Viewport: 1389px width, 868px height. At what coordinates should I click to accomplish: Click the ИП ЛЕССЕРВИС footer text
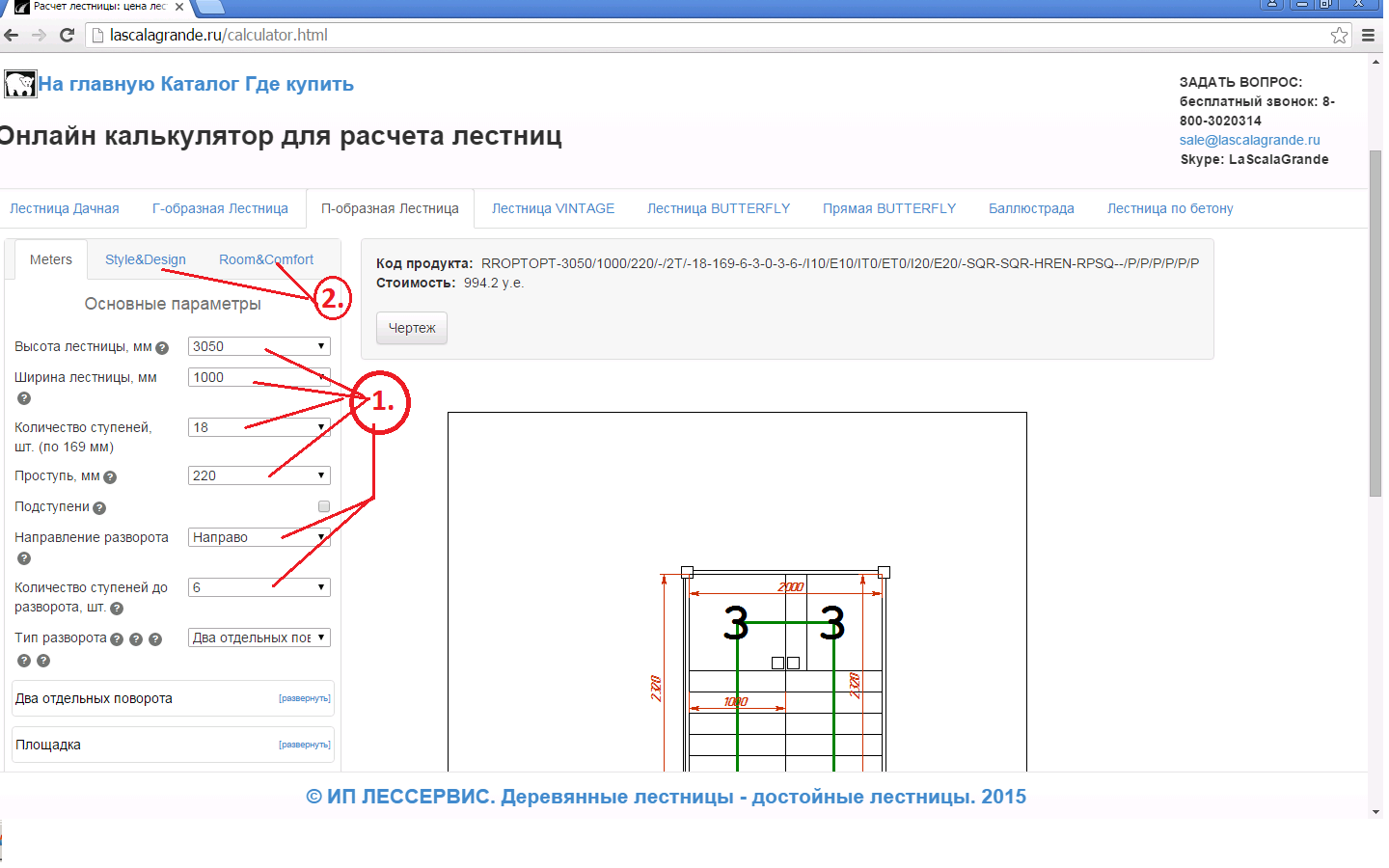pos(666,797)
